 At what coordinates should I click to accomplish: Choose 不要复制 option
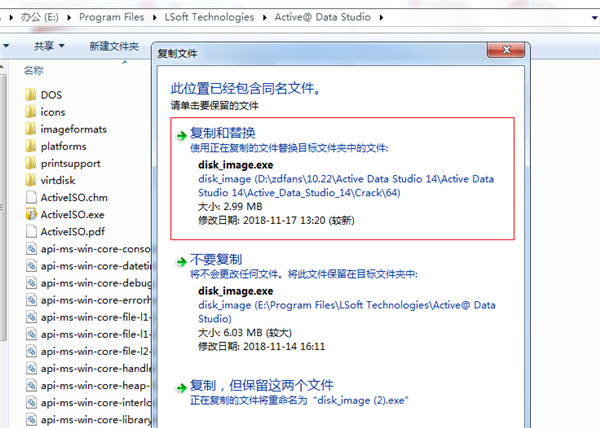pyautogui.click(x=342, y=304)
